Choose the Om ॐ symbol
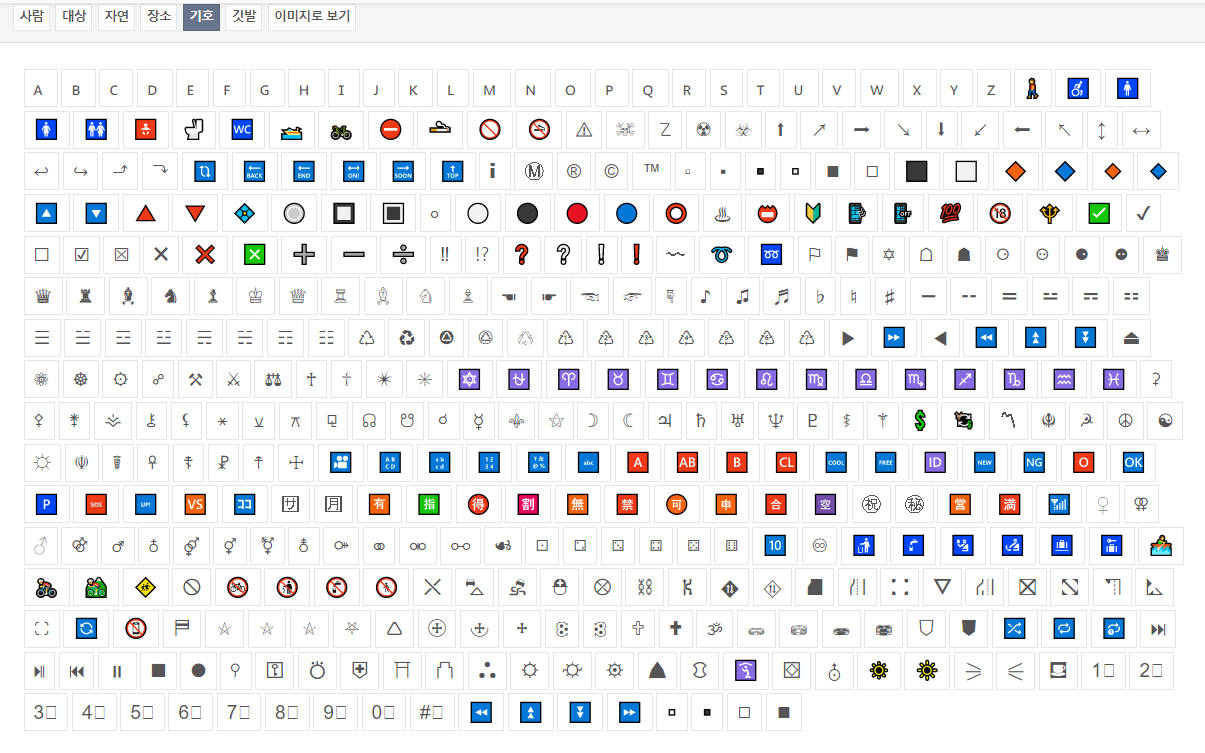The image size is (1205, 753). point(715,628)
